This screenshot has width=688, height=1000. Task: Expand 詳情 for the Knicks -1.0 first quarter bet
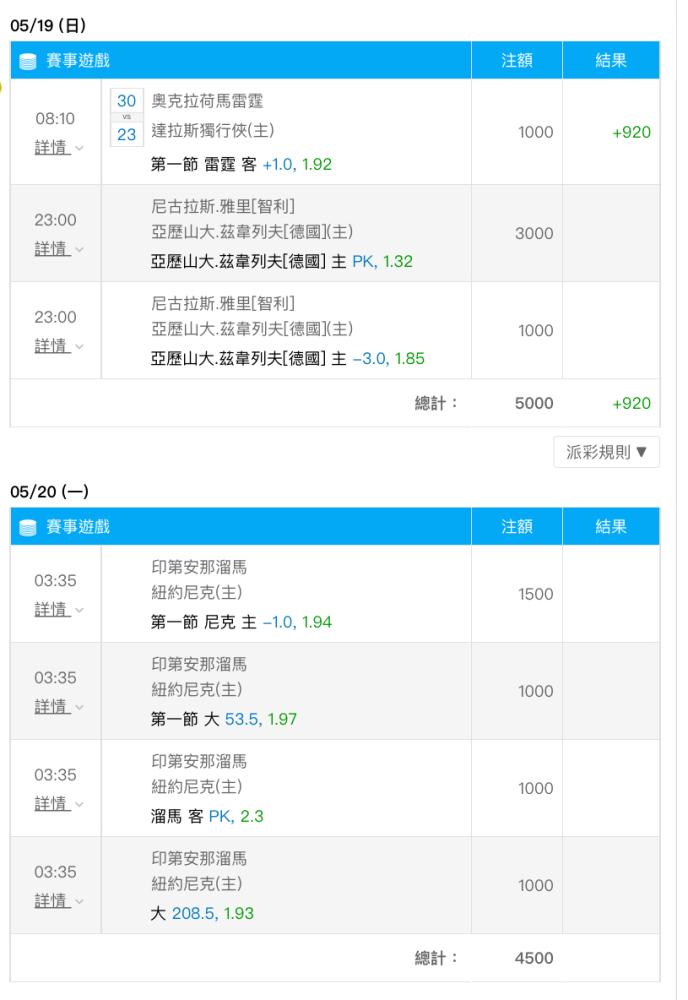coord(59,610)
